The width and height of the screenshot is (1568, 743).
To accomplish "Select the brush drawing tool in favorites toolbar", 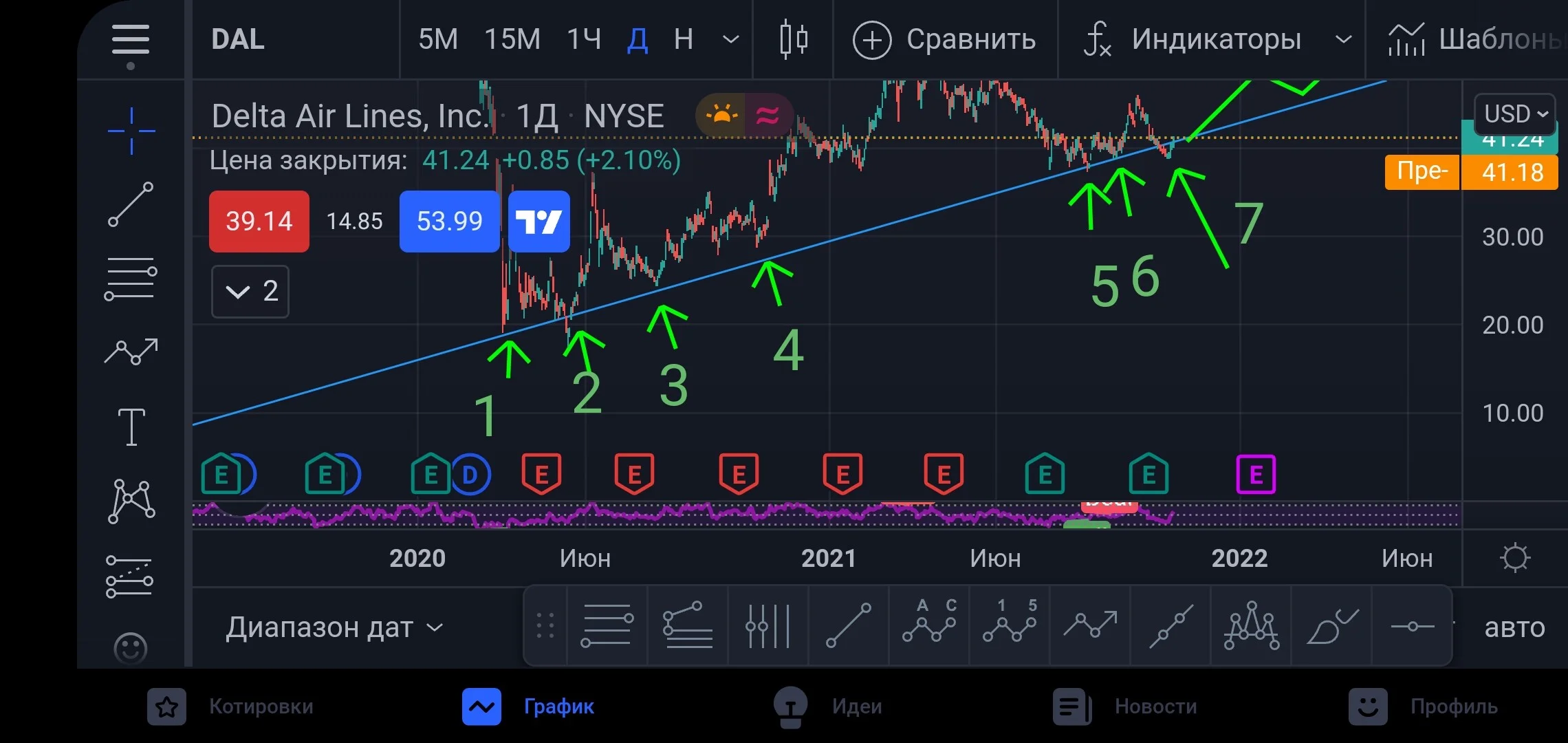I will tap(1332, 626).
